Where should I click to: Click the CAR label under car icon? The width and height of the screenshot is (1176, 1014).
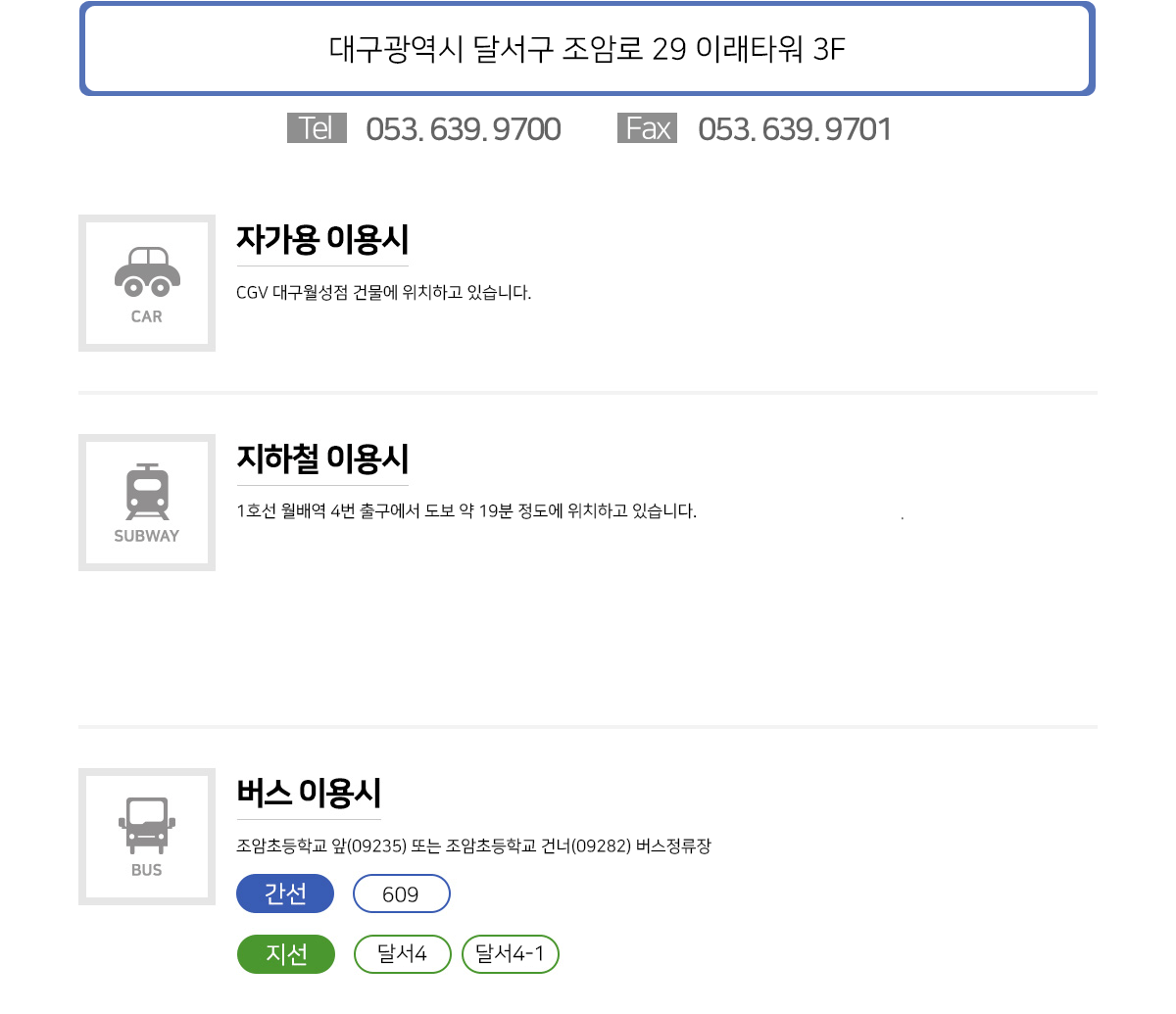[x=147, y=316]
